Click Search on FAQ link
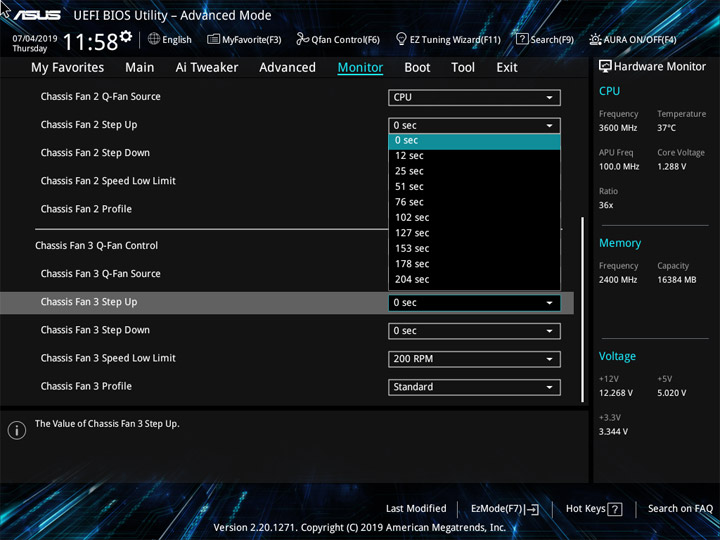 (680, 509)
